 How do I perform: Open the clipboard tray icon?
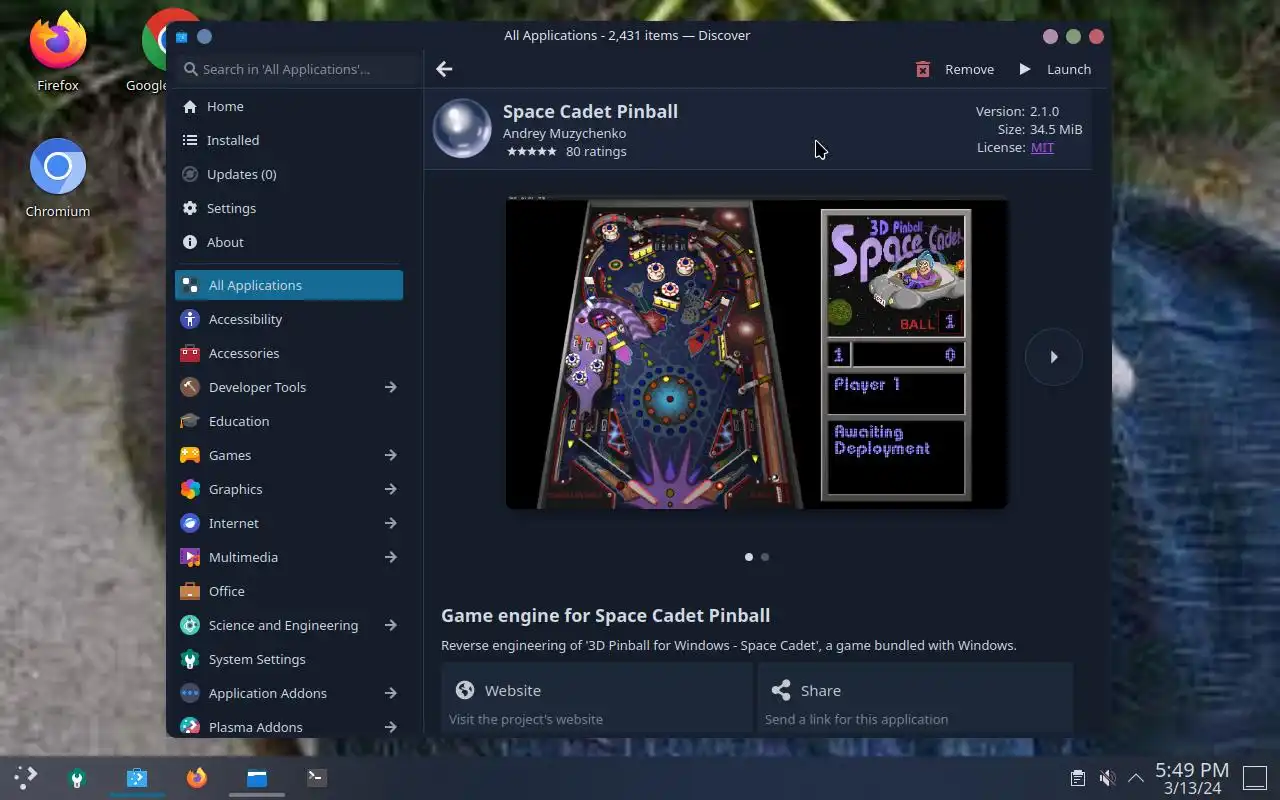coord(1077,778)
